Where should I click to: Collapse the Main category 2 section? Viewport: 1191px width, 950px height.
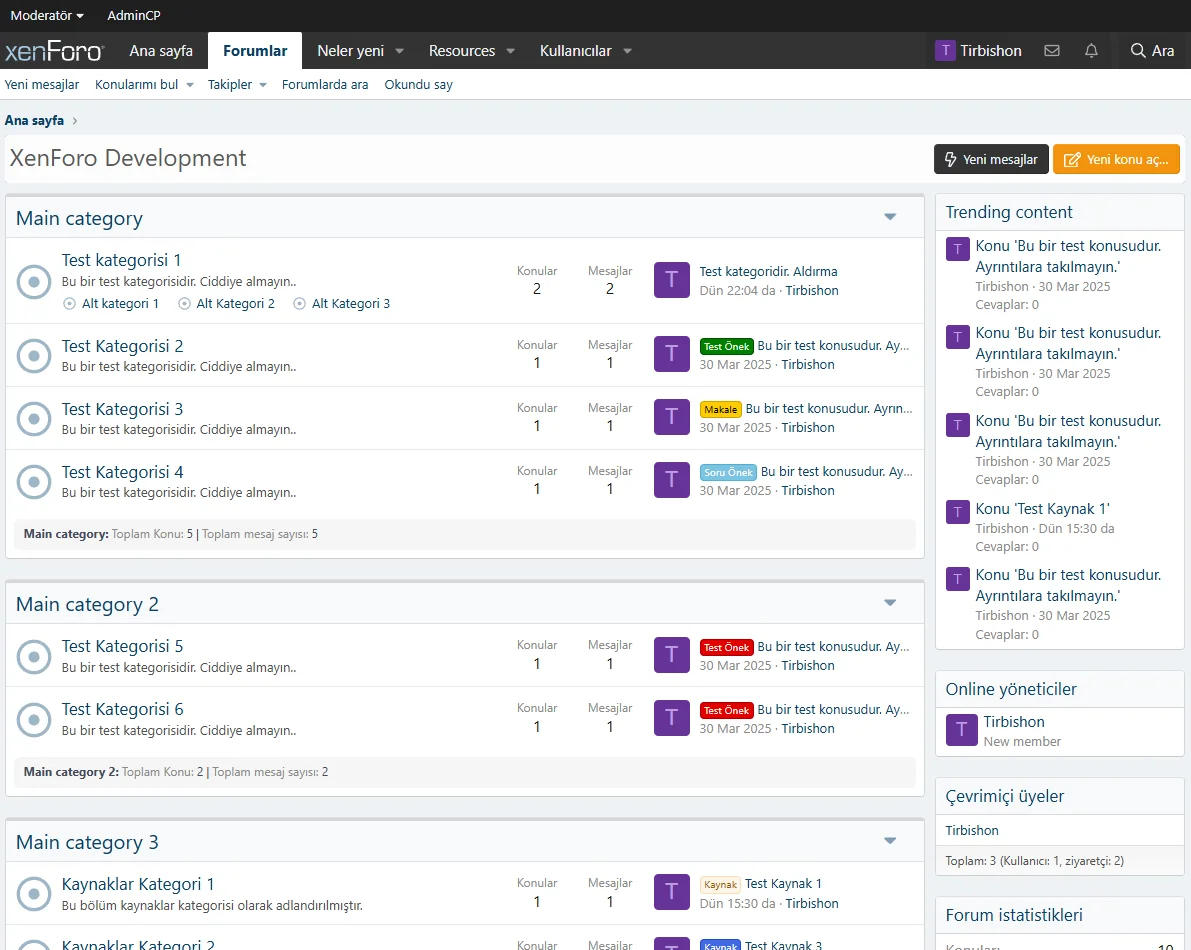(889, 603)
